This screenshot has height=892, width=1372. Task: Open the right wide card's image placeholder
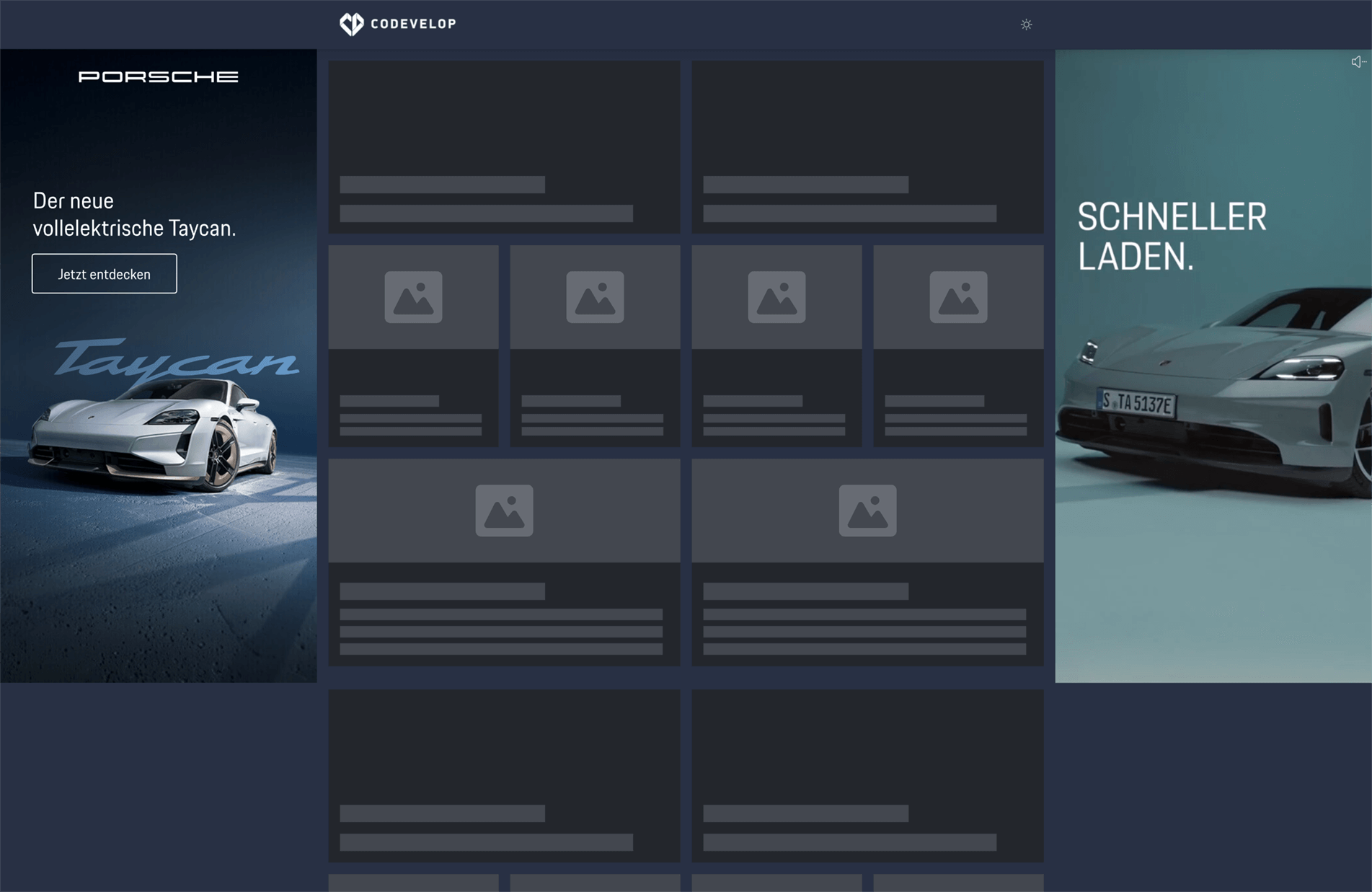tap(867, 511)
